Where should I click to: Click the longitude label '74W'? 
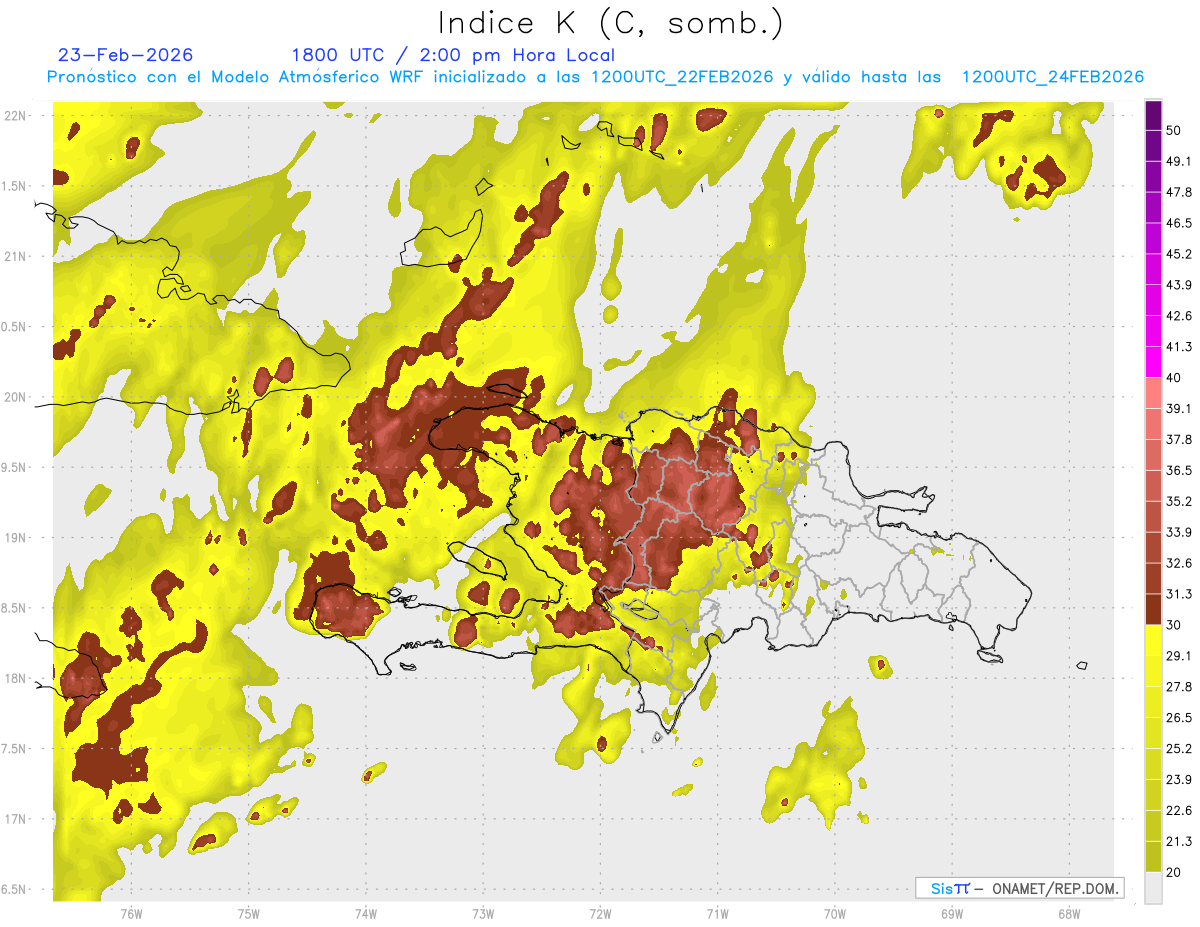tap(366, 914)
